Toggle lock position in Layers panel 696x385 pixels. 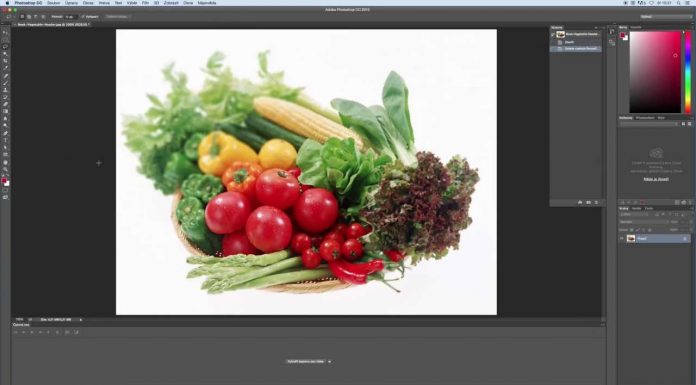click(x=644, y=230)
